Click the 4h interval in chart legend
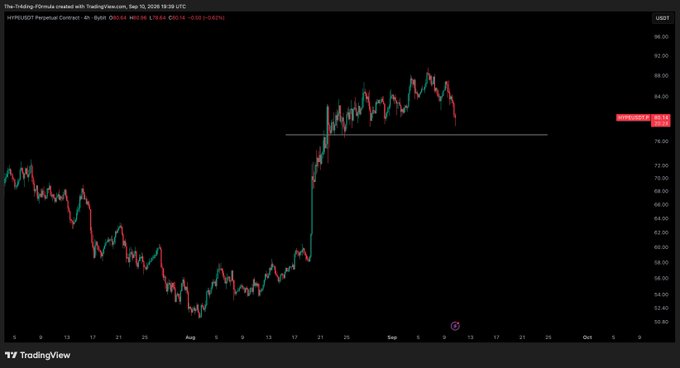The width and height of the screenshot is (680, 368). 87,18
